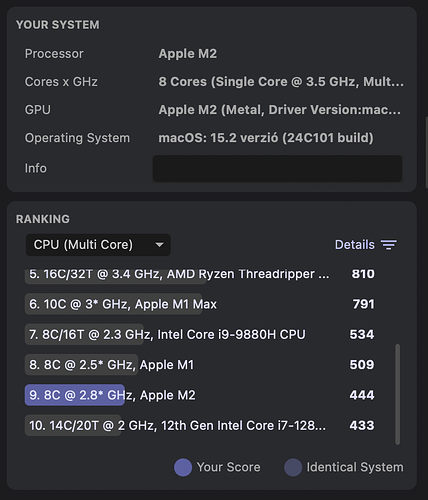Click the score 444 value

[x=362, y=395]
